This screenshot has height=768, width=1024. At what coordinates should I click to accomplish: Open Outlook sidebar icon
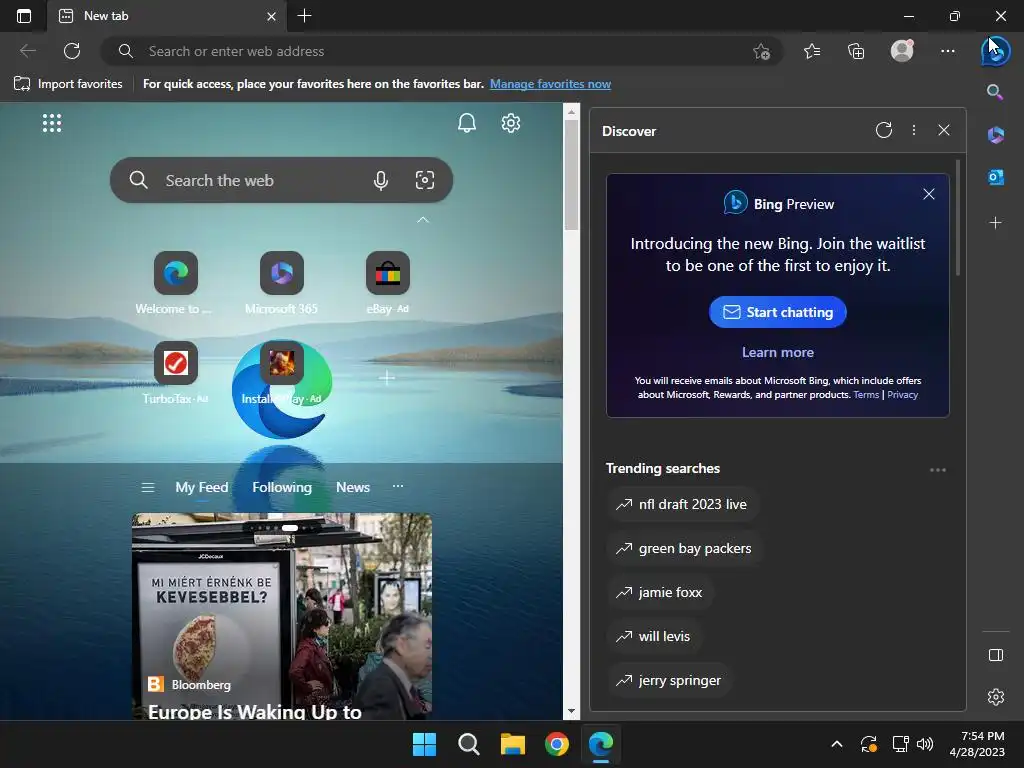(x=995, y=177)
